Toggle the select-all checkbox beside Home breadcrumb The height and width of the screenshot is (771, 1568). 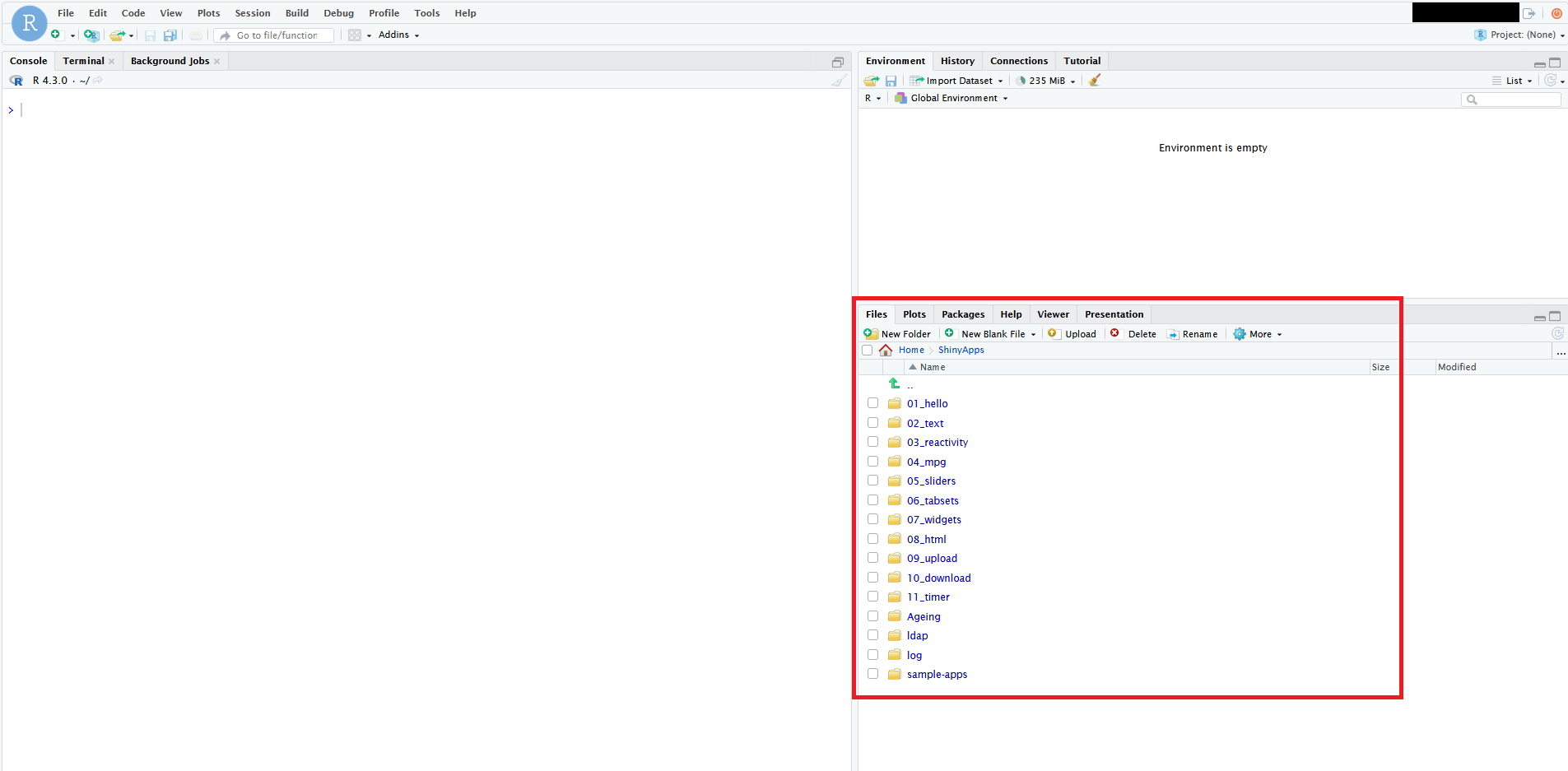867,351
